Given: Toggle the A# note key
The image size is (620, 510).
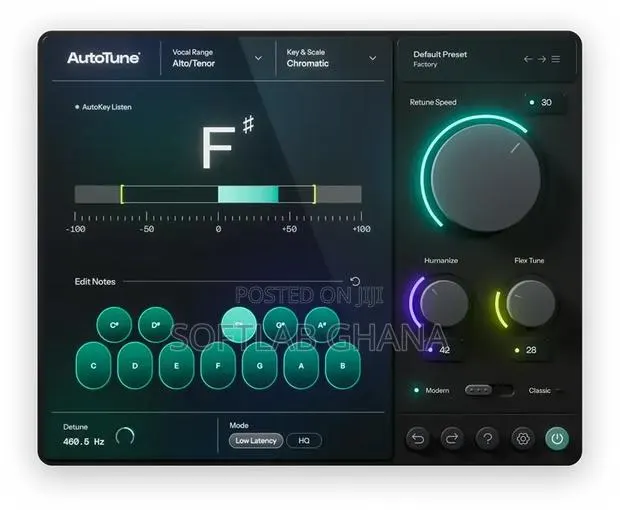Looking at the screenshot, I should tap(322, 325).
